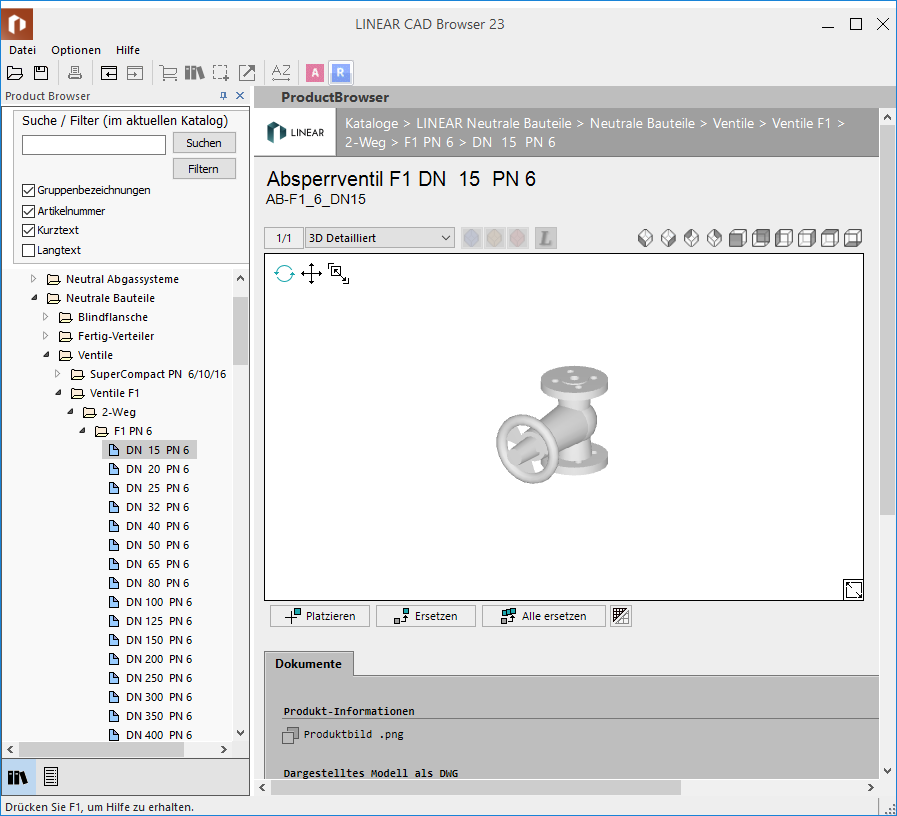Pin the Product Browser panel

(223, 96)
